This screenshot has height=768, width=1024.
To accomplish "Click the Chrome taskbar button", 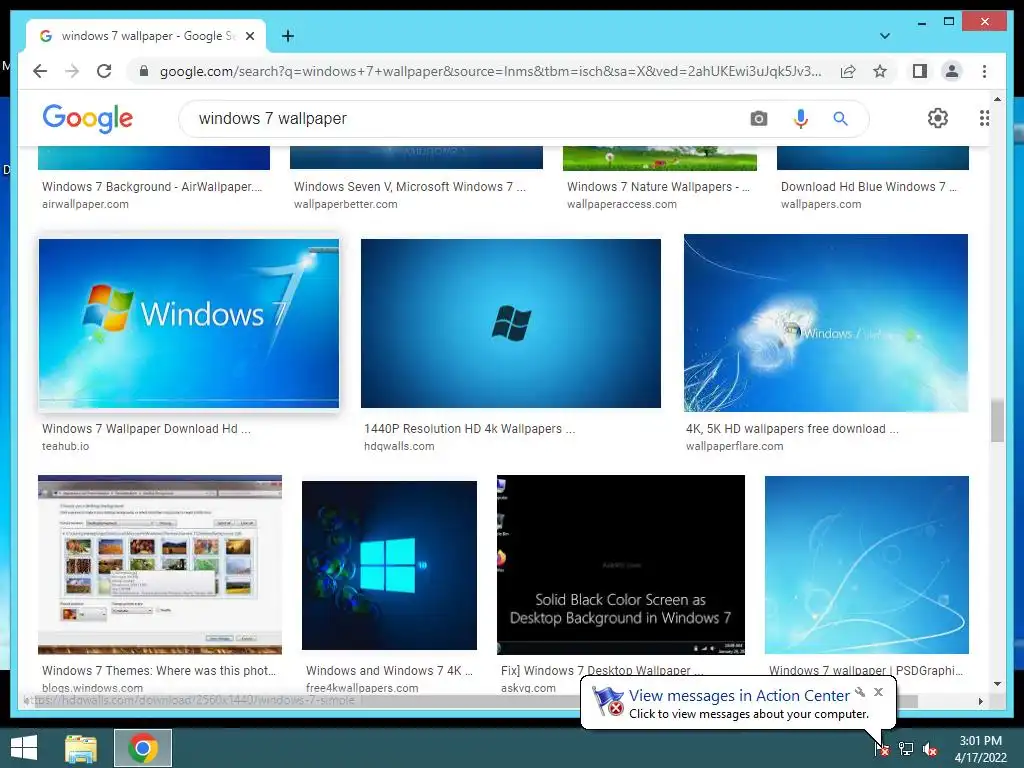I will tap(143, 748).
